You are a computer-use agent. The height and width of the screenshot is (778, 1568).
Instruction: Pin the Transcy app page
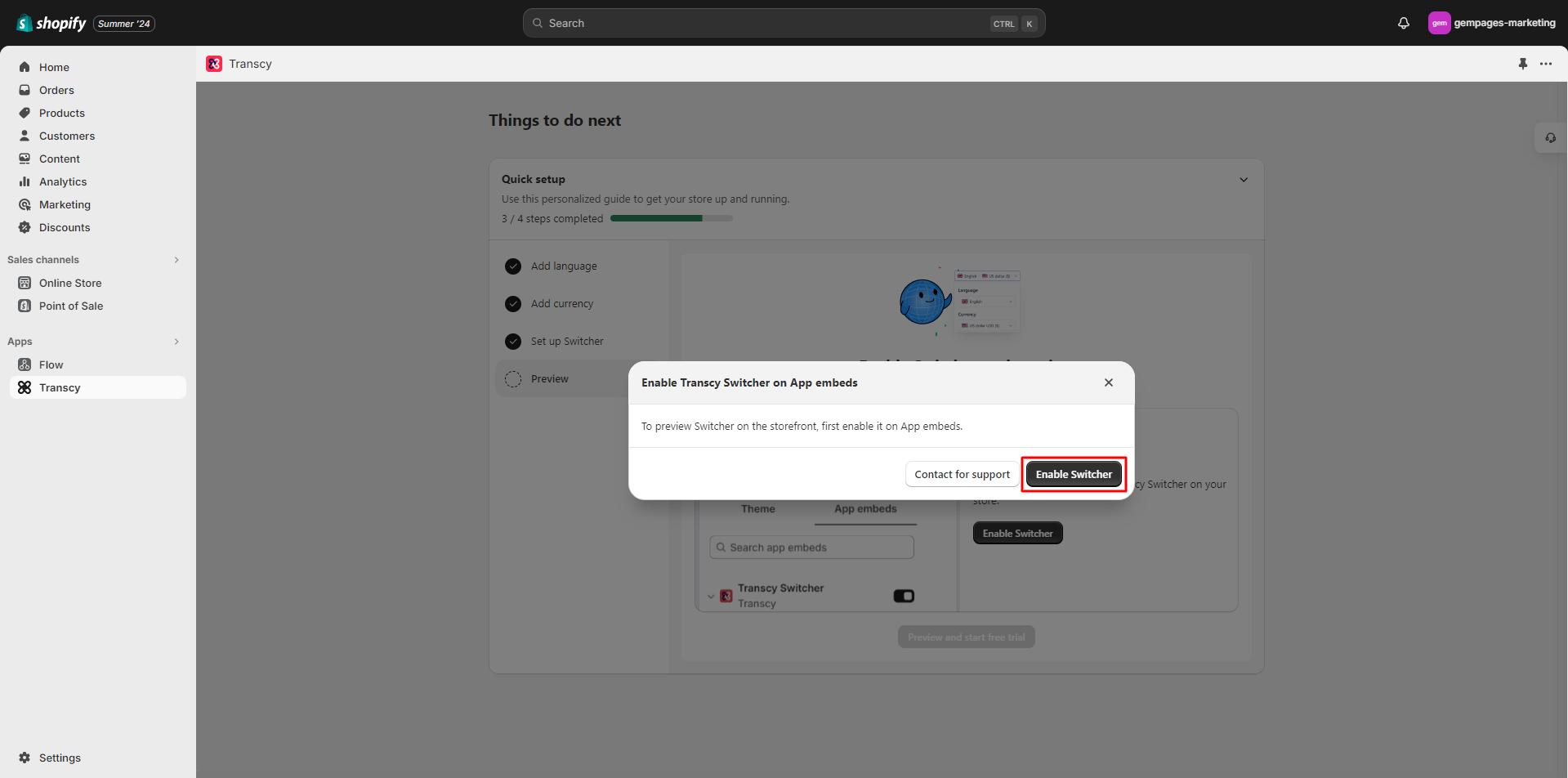1522,63
